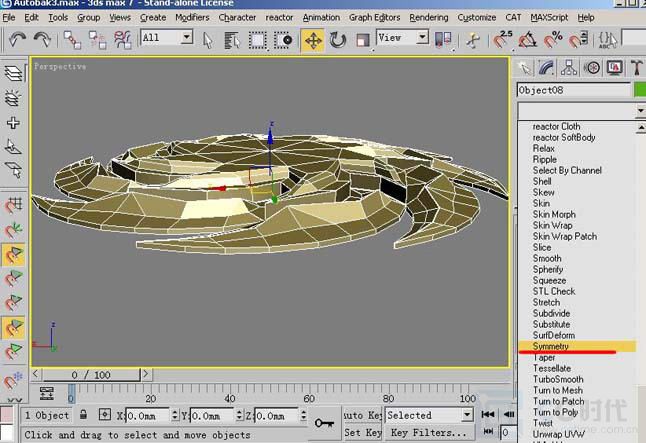Toggle the grid snap magnet in left toolbar
This screenshot has height=443, width=646.
pos(13,205)
